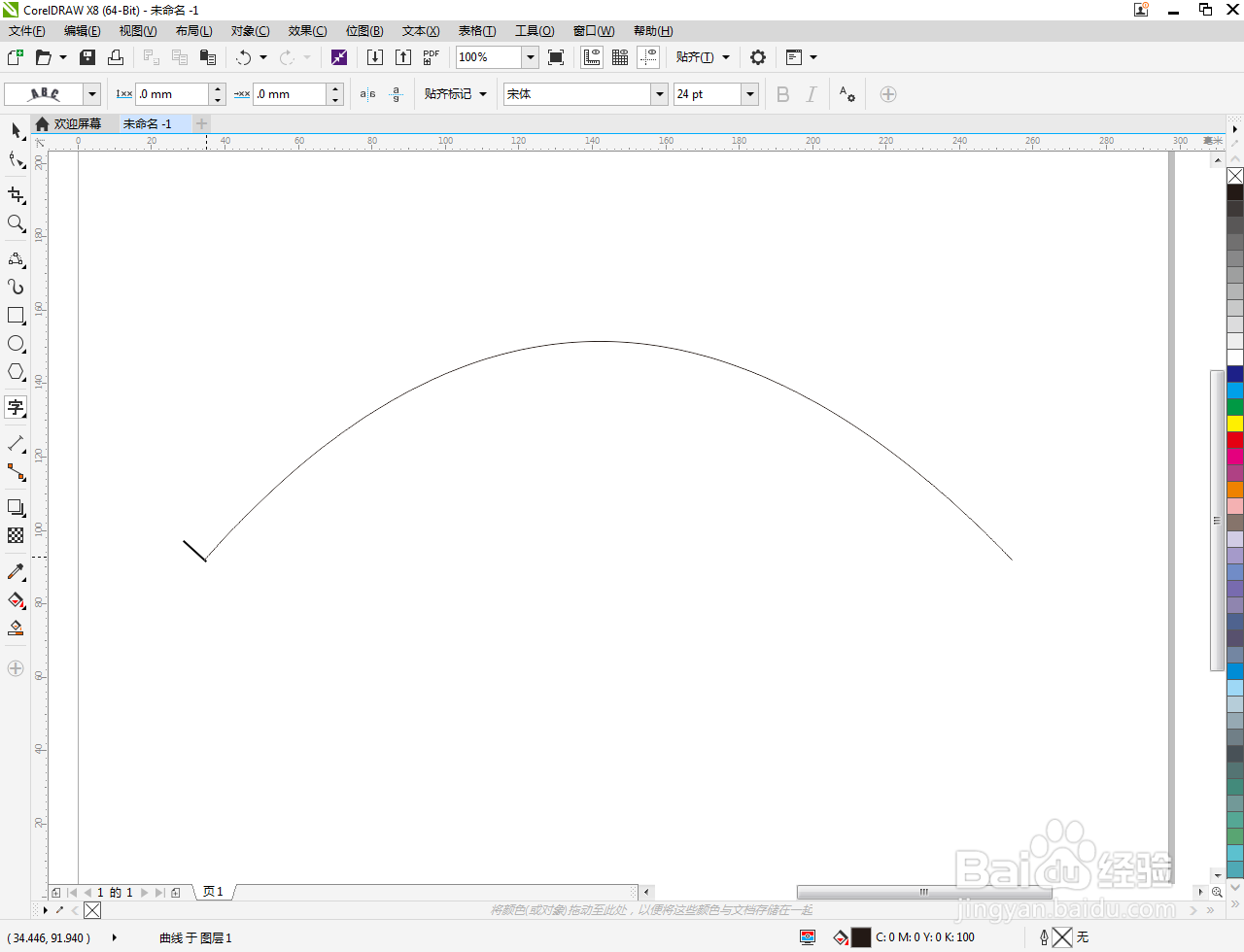
Task: Toggle the show grid button
Action: pyautogui.click(x=620, y=57)
